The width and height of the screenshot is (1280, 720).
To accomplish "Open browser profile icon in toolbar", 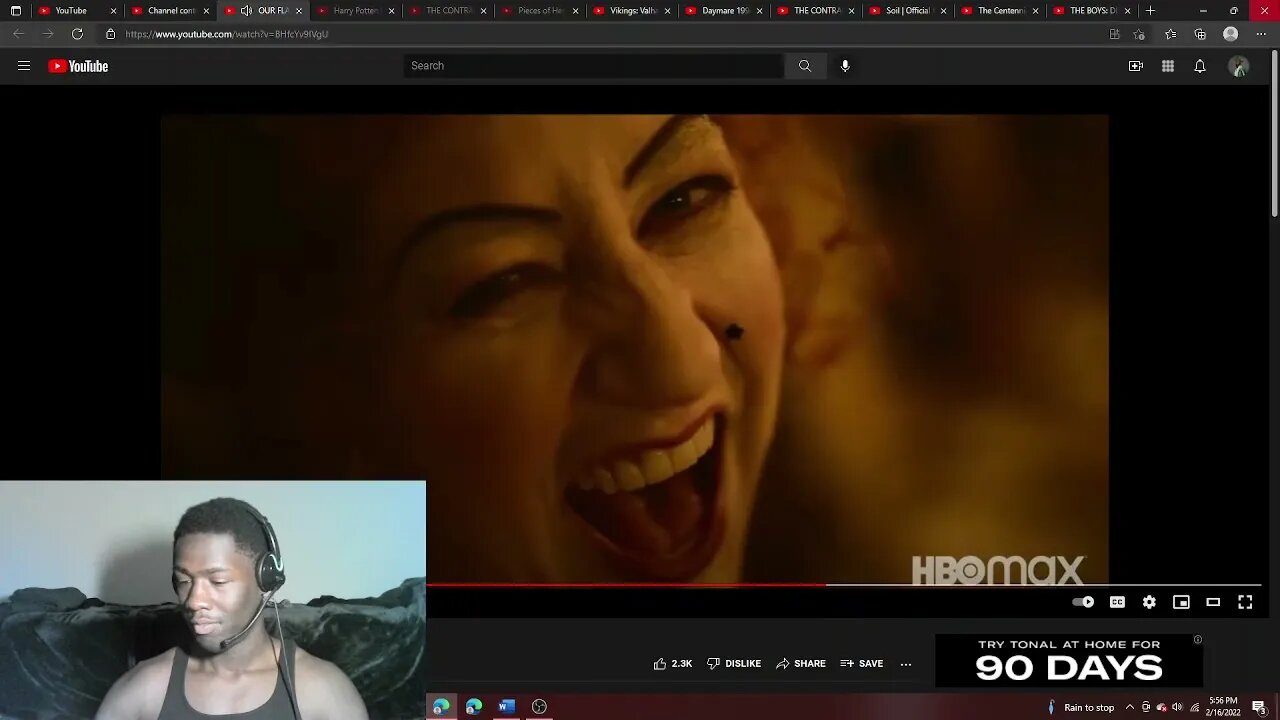I will click(x=1231, y=34).
